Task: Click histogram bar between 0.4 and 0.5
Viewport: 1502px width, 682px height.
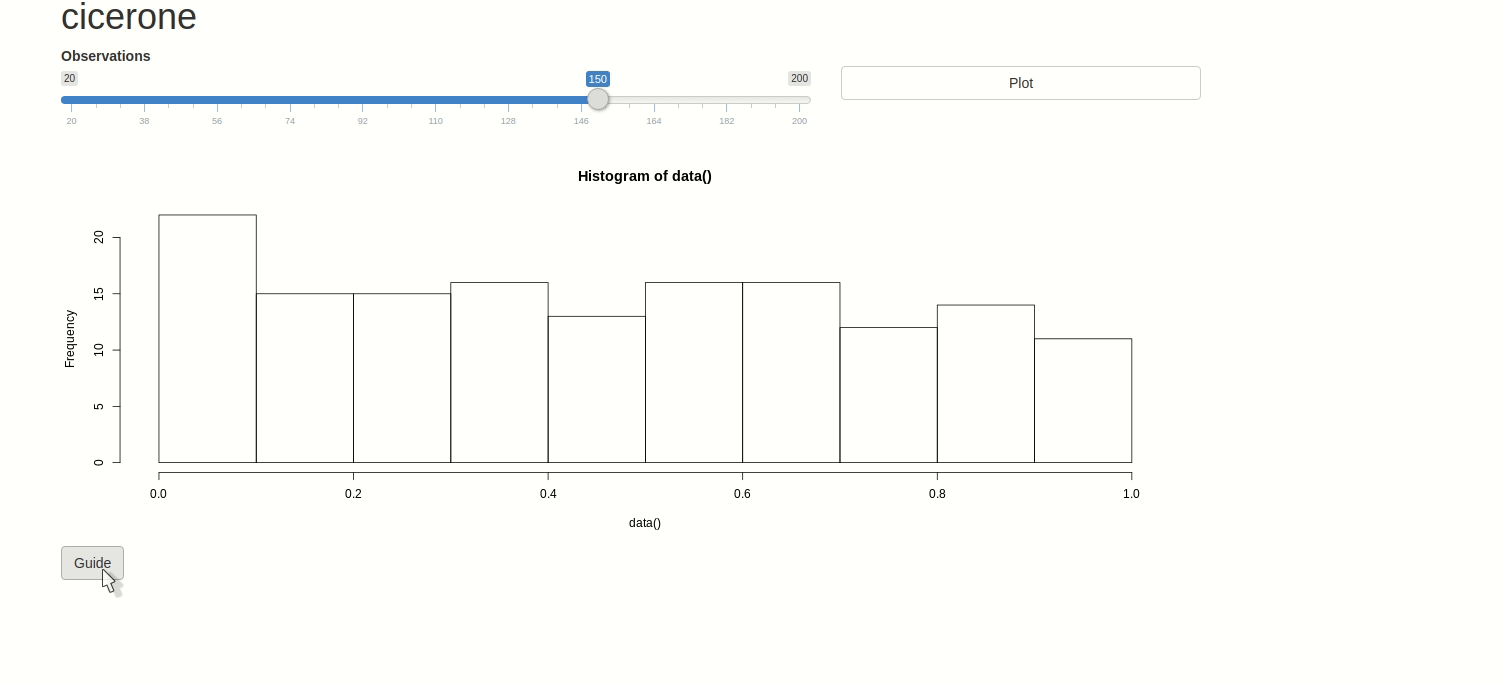Action: pyautogui.click(x=597, y=390)
